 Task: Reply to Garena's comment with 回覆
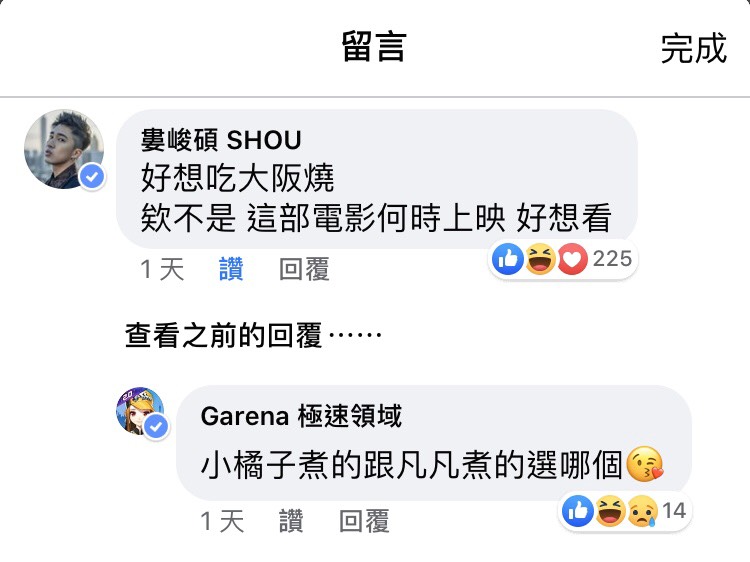364,521
